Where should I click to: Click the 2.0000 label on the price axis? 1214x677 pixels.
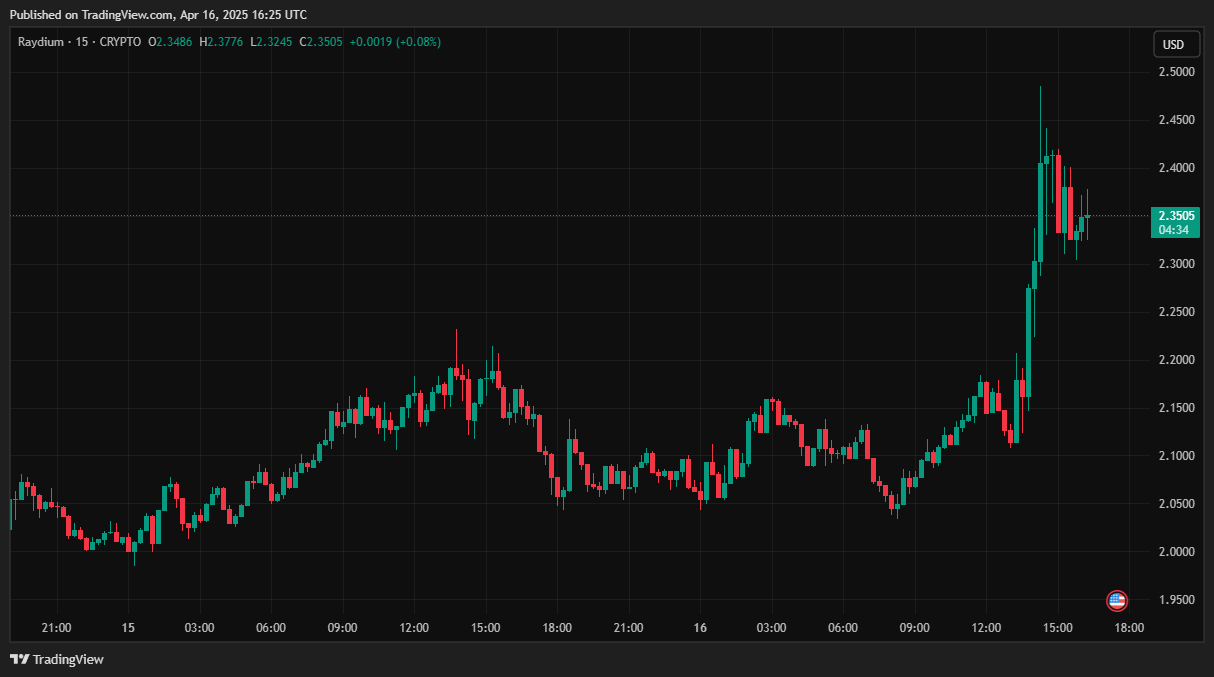[x=1174, y=552]
